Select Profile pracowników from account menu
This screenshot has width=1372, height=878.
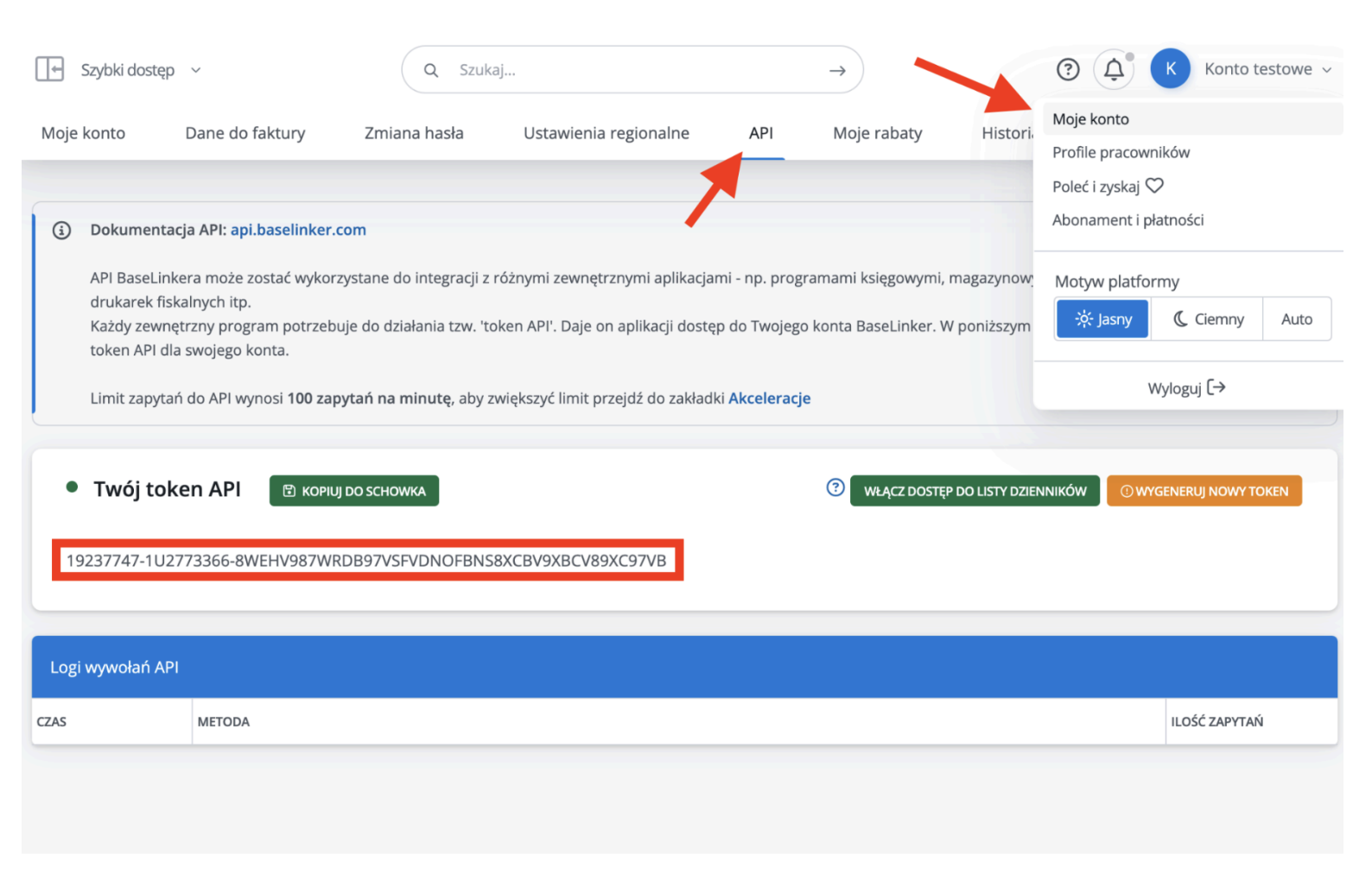pyautogui.click(x=1121, y=152)
